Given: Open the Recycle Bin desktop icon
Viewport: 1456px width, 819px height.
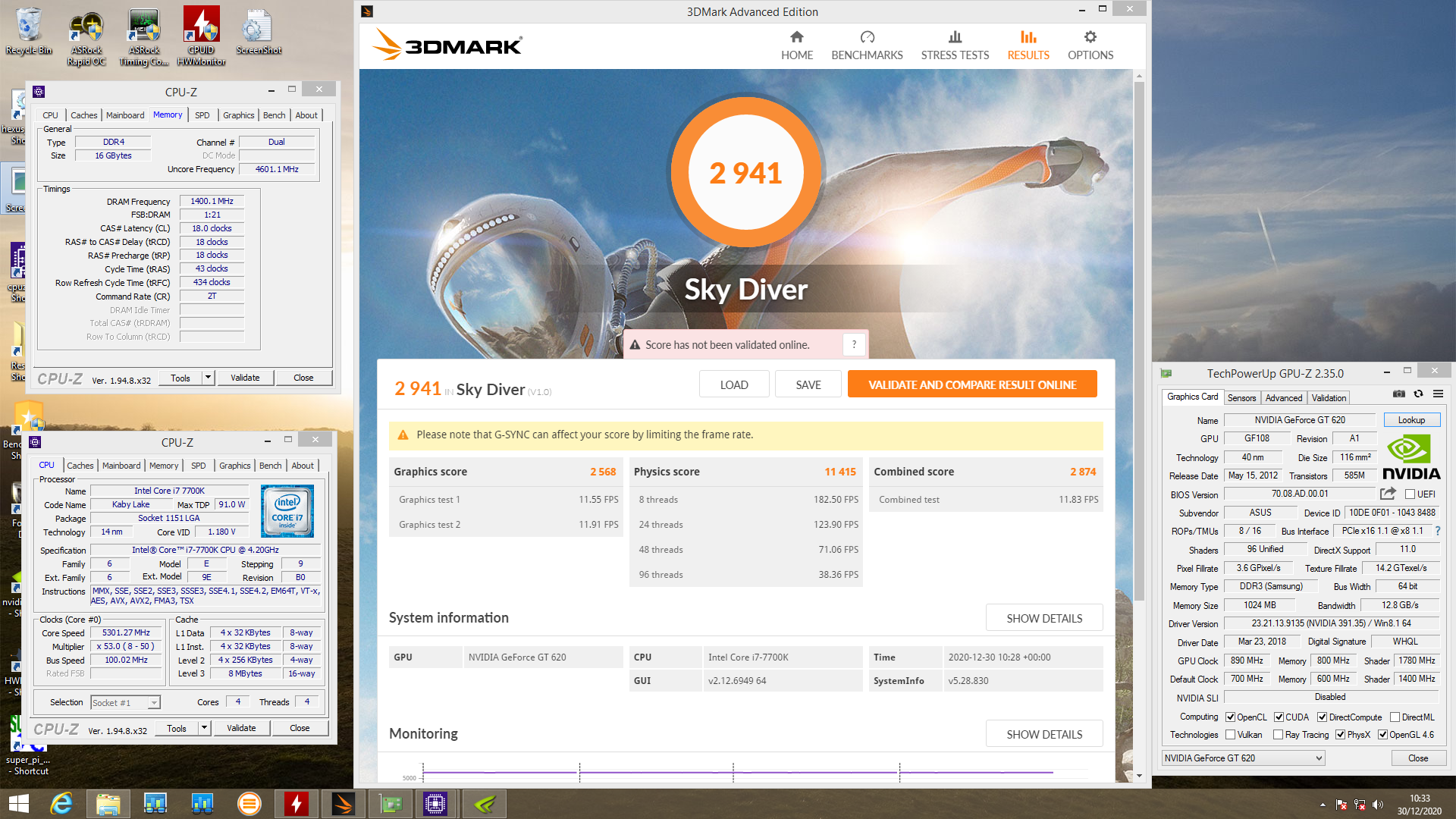Looking at the screenshot, I should 29,31.
